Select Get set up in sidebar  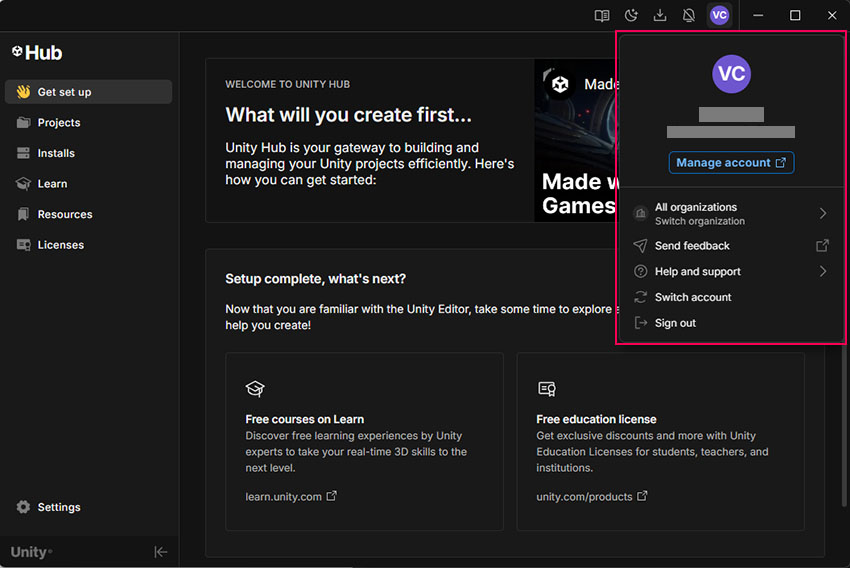(x=88, y=92)
